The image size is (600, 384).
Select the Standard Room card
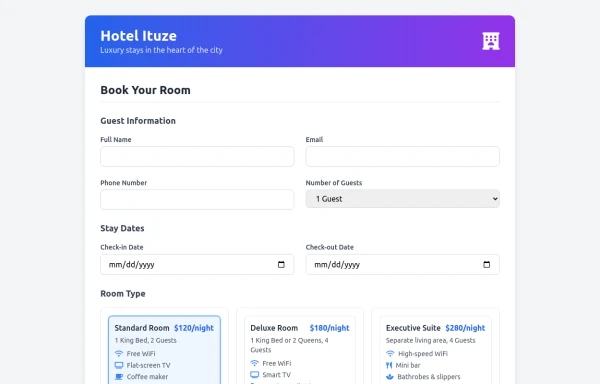(164, 350)
